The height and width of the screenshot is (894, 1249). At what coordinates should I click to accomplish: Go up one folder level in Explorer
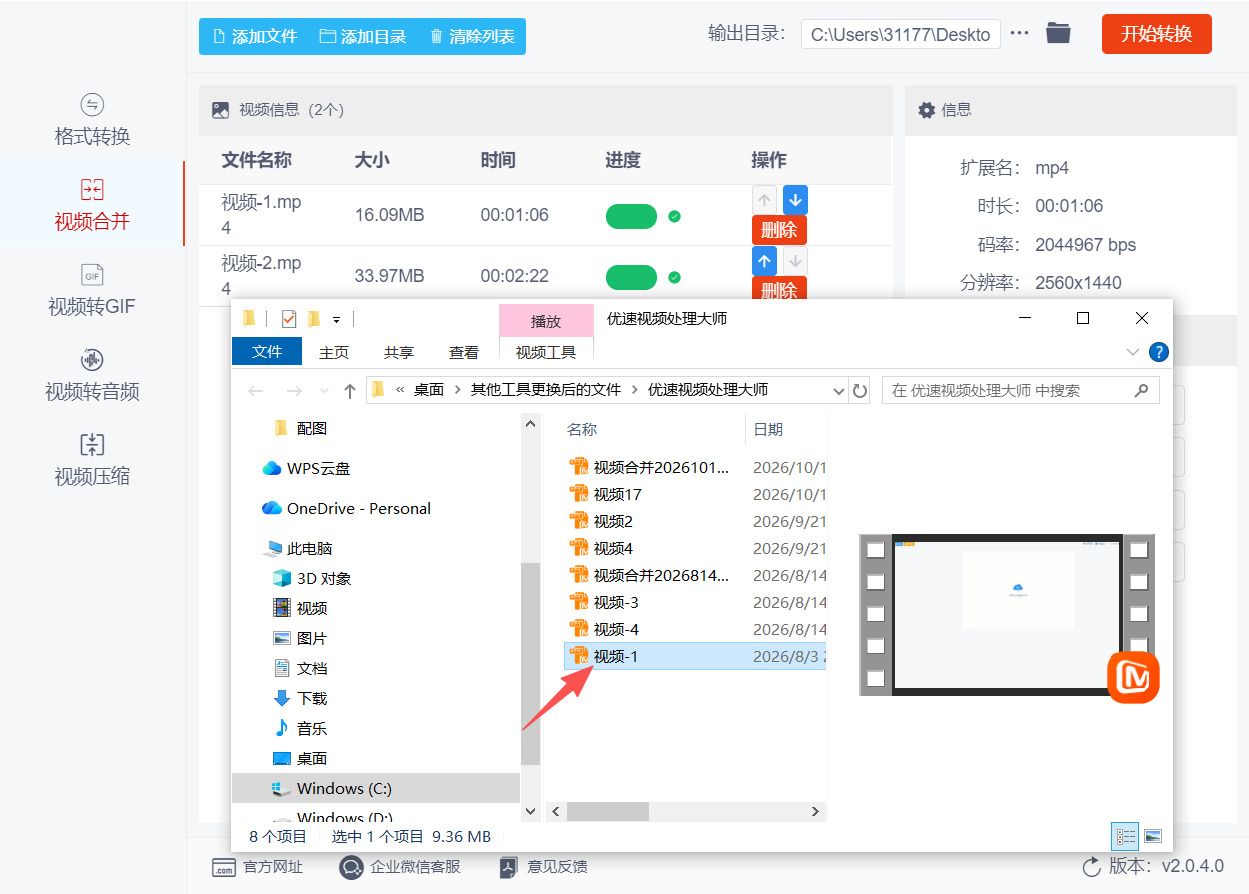(x=349, y=391)
